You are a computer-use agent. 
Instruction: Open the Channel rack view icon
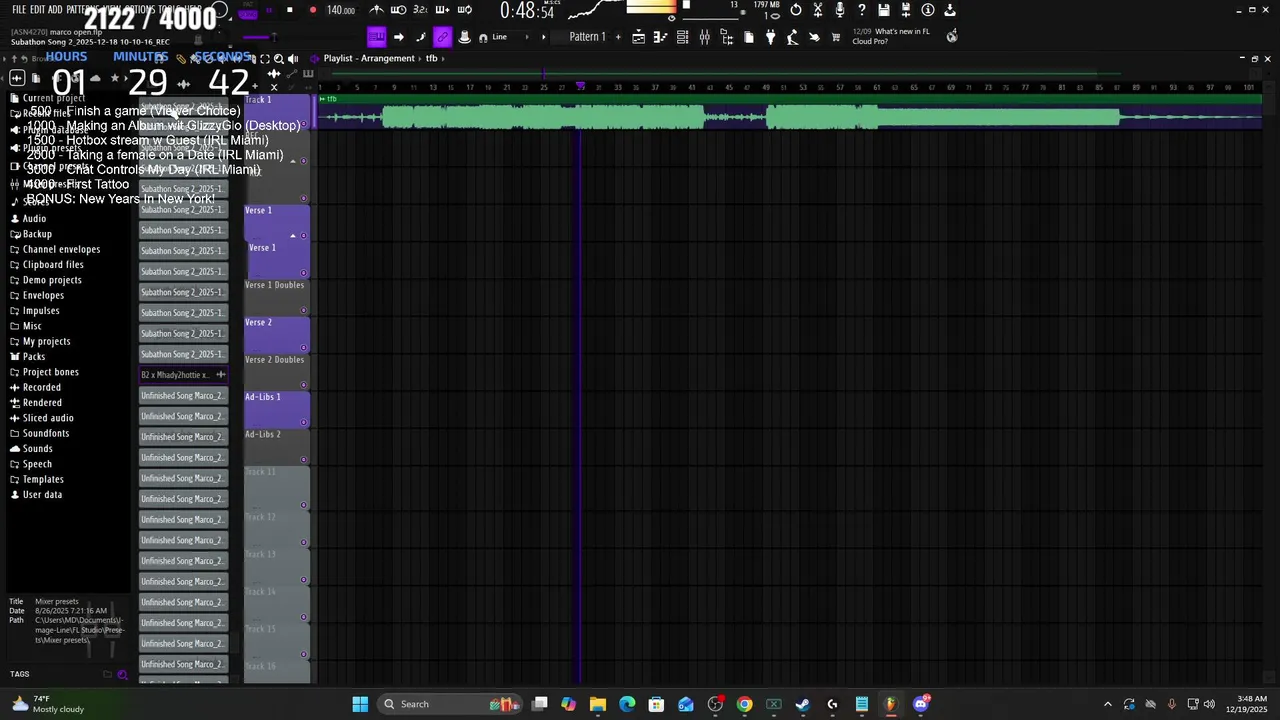pos(682,37)
